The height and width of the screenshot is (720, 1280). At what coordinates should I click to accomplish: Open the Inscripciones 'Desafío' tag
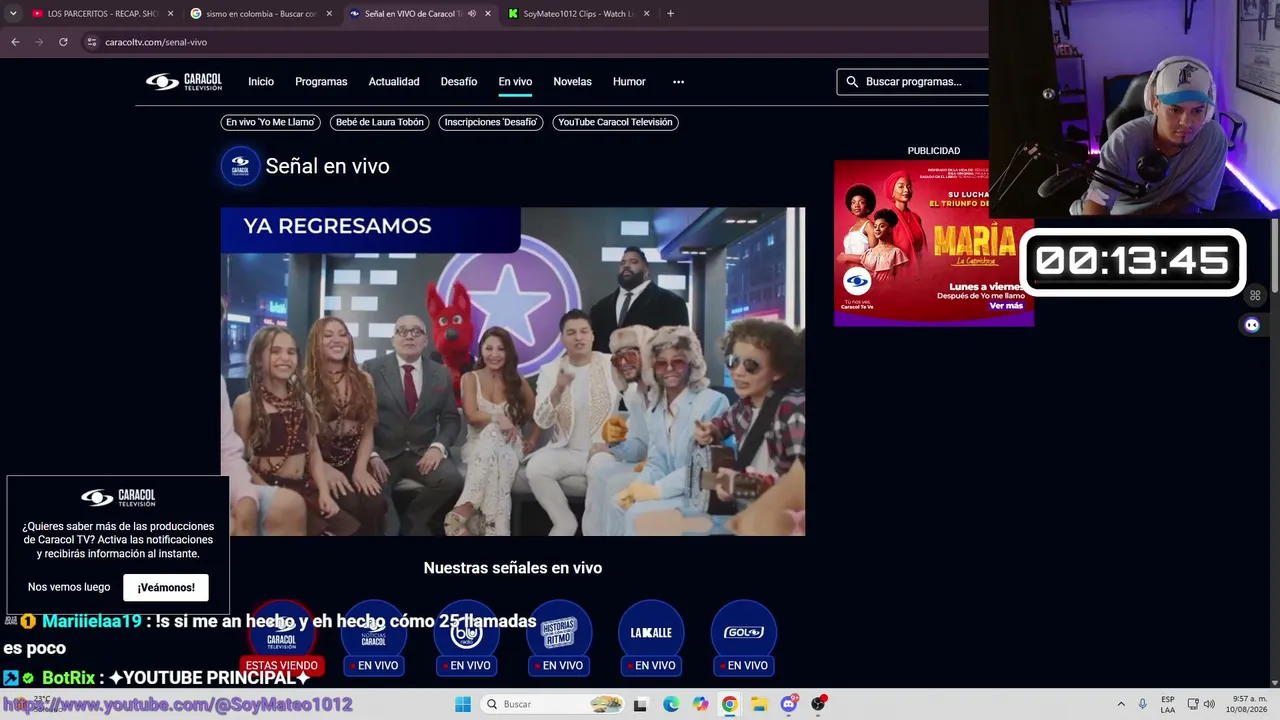491,122
